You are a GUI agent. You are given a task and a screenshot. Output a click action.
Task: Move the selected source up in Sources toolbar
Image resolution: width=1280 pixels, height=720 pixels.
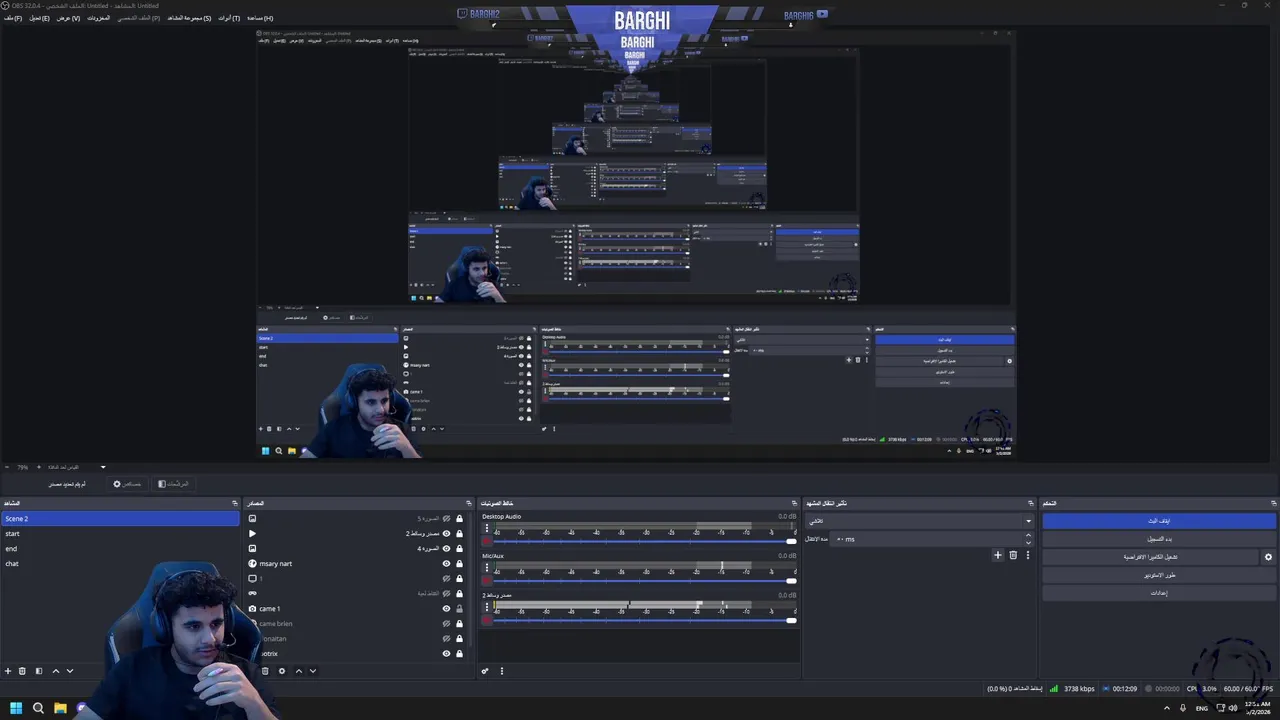(x=298, y=671)
